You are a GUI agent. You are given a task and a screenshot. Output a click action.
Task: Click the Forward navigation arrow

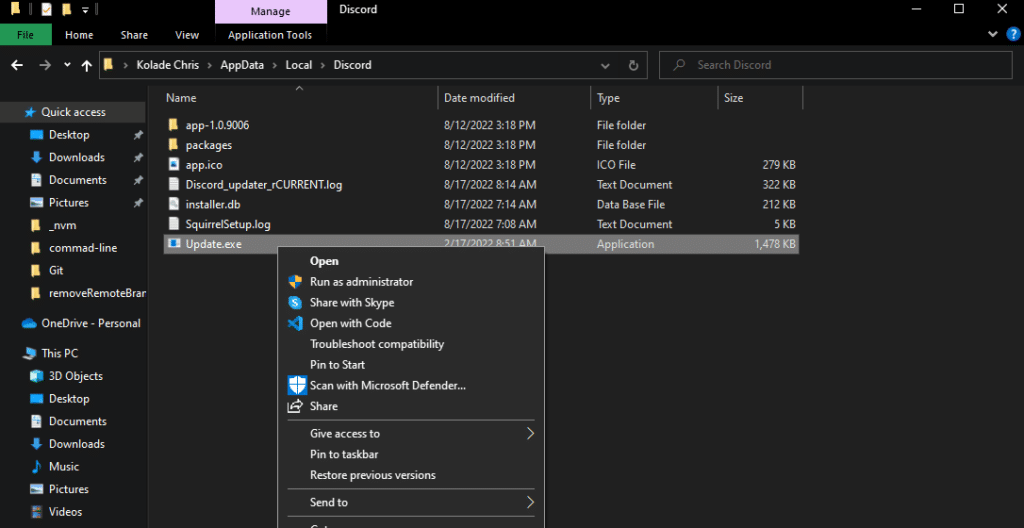[45, 65]
